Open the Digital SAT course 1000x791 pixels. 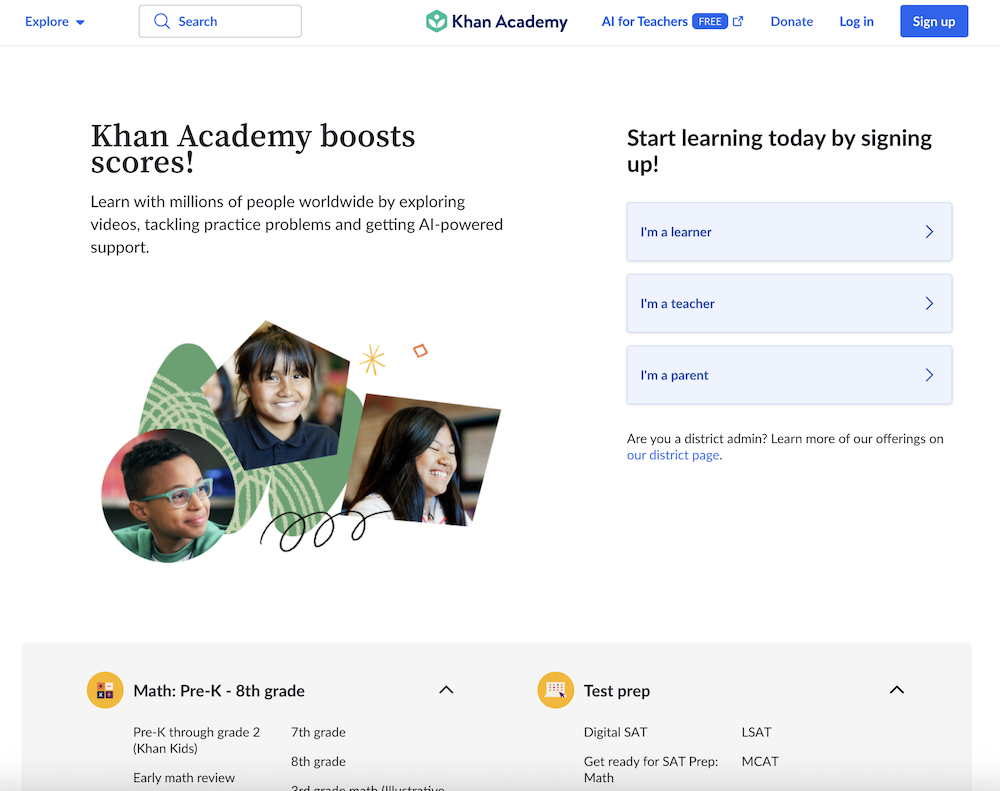click(615, 732)
